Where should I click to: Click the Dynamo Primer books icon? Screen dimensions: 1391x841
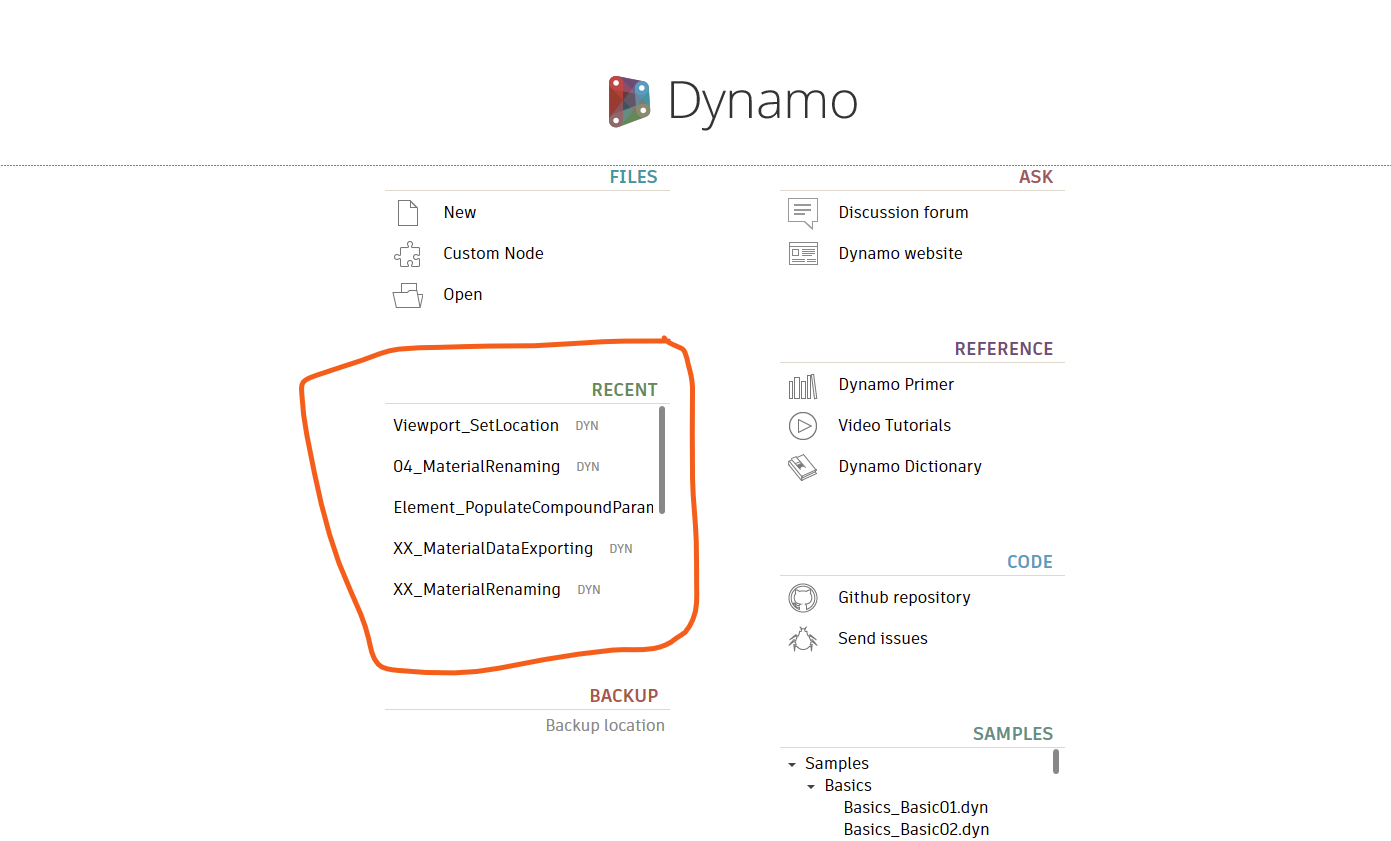point(803,385)
